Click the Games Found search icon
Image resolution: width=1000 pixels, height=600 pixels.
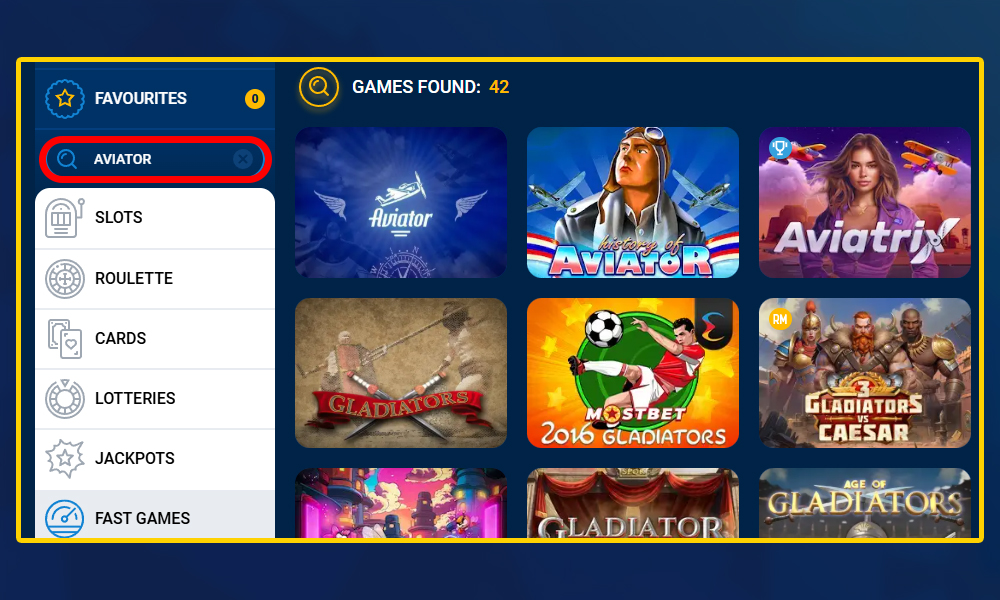pos(319,87)
